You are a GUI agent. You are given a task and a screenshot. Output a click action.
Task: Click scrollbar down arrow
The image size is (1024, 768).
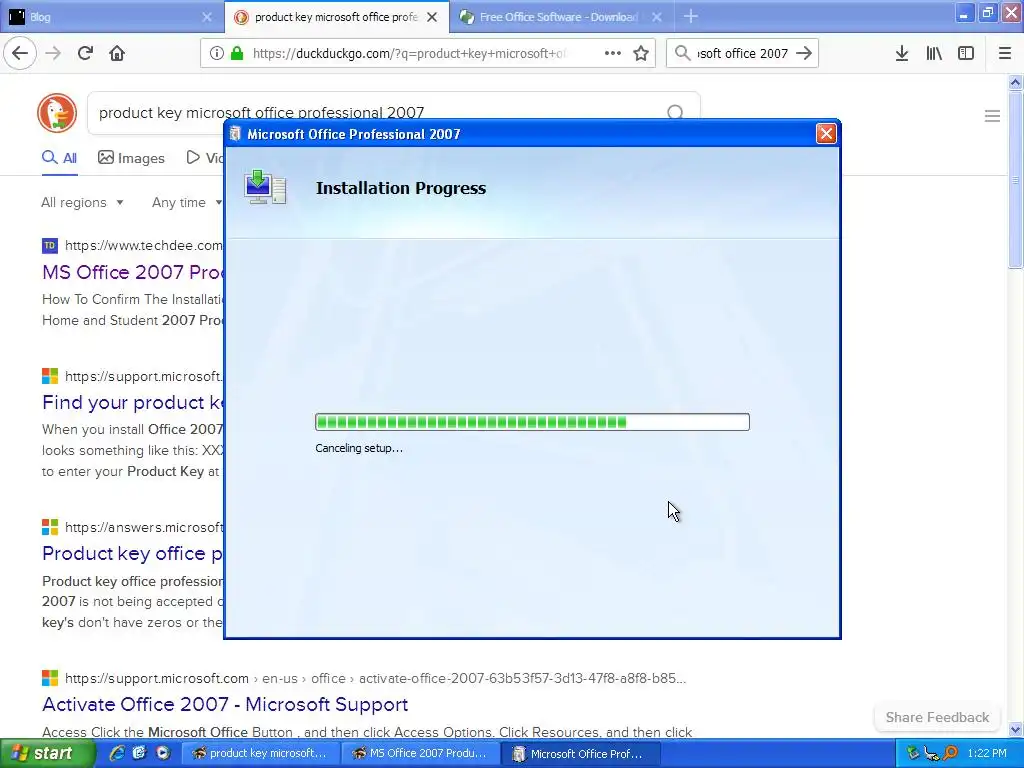pyautogui.click(x=1015, y=729)
